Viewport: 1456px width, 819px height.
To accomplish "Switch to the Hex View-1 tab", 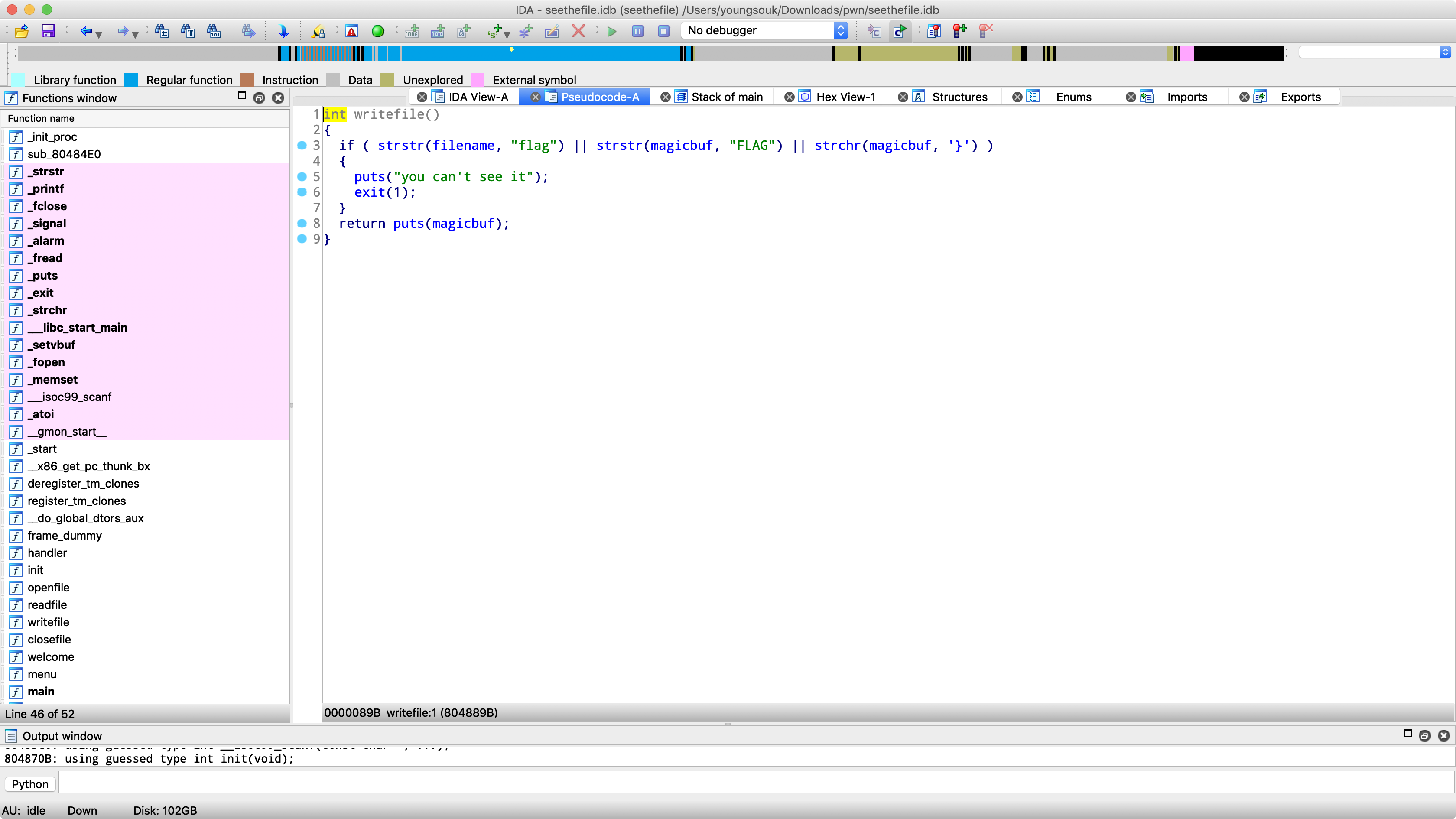I will pos(845,97).
